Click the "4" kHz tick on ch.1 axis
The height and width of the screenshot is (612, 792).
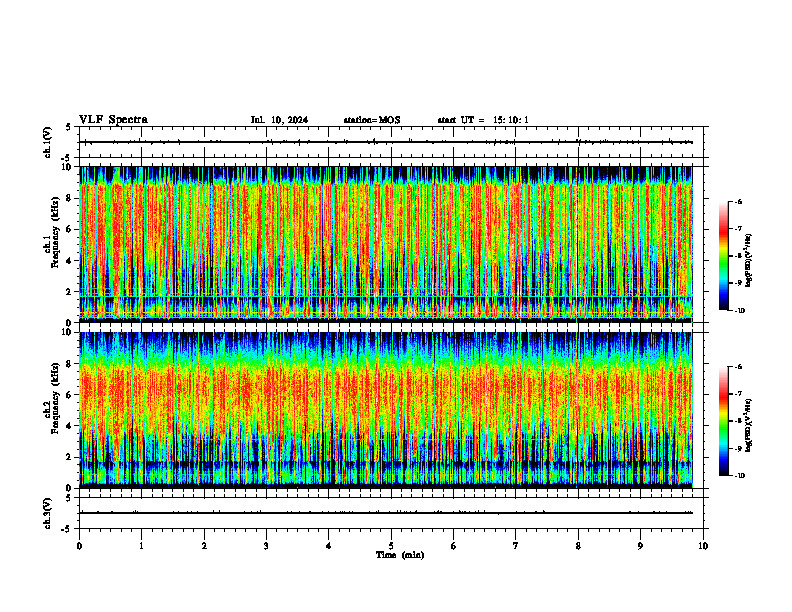(70, 261)
